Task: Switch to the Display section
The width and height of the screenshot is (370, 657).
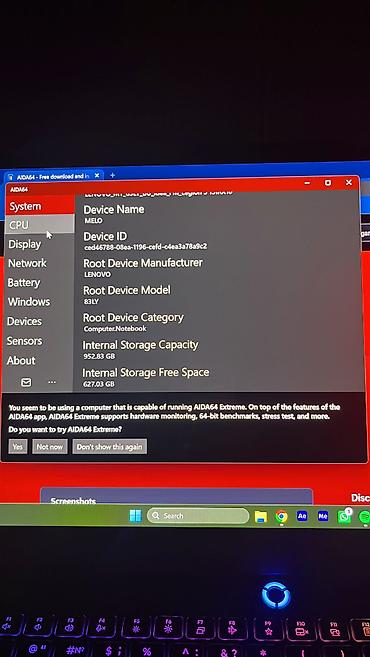Action: point(25,244)
